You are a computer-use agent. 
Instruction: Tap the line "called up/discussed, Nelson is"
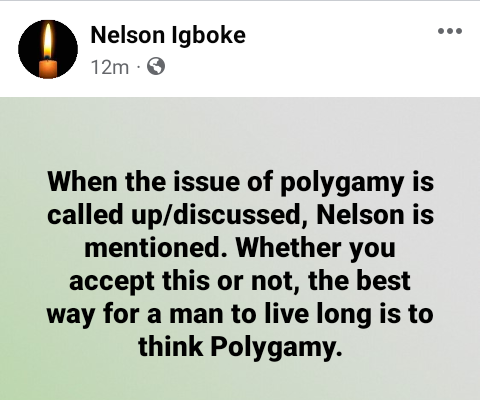tap(240, 215)
